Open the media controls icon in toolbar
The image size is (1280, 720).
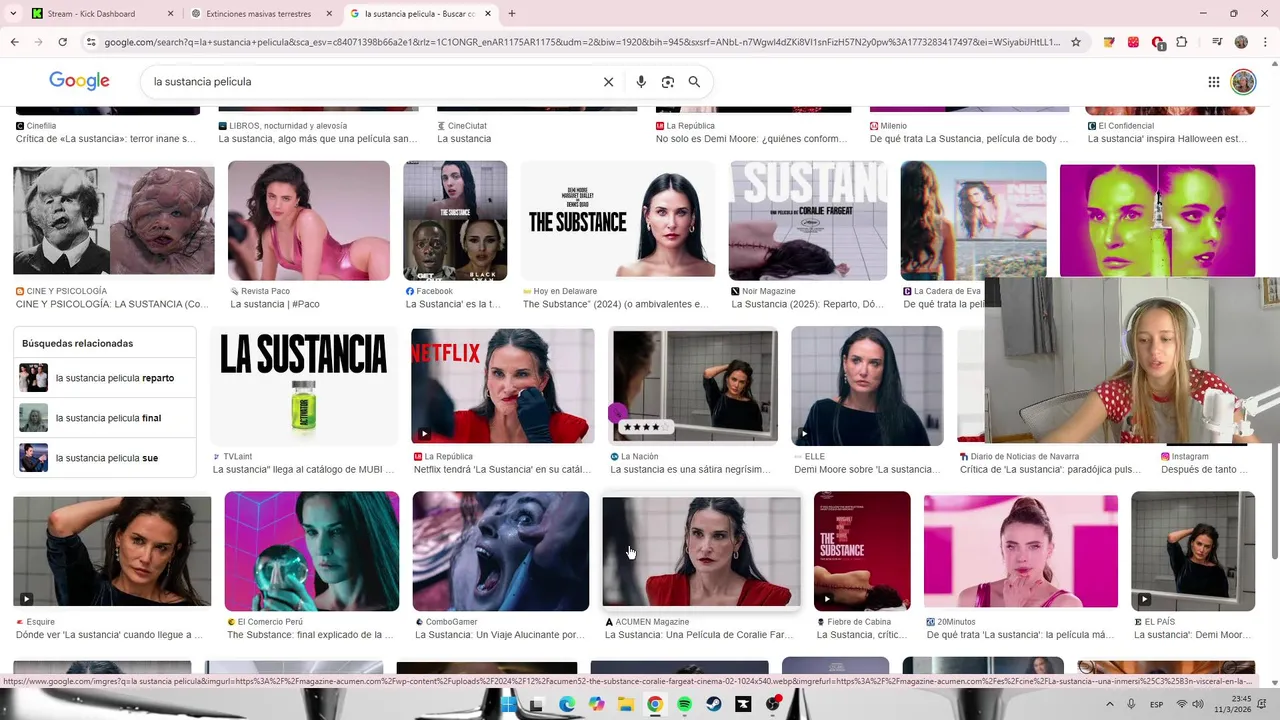point(1217,42)
